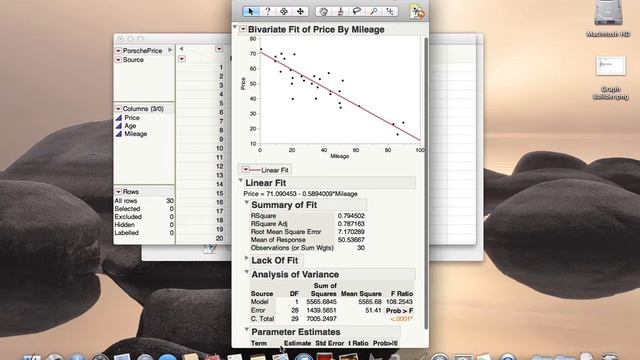Click the t Ratio header
The height and width of the screenshot is (360, 640).
tap(358, 343)
